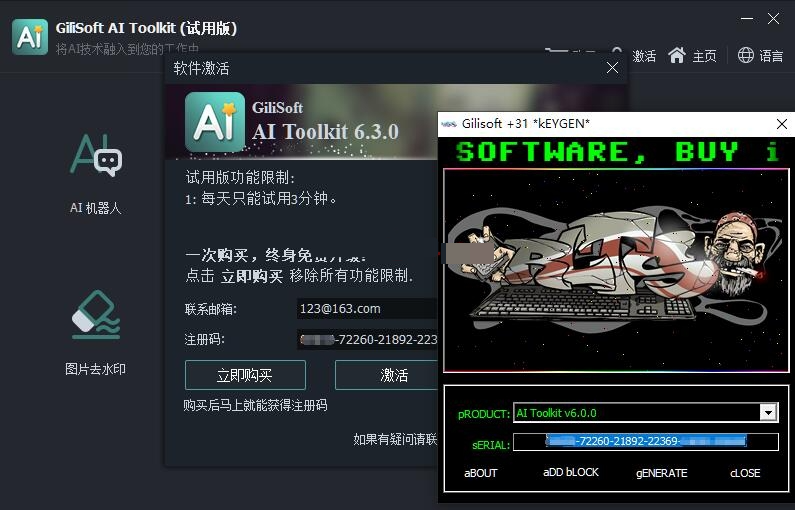The image size is (795, 510).
Task: Click the text 购买后马上就能获得注册码
Action: pos(256,406)
